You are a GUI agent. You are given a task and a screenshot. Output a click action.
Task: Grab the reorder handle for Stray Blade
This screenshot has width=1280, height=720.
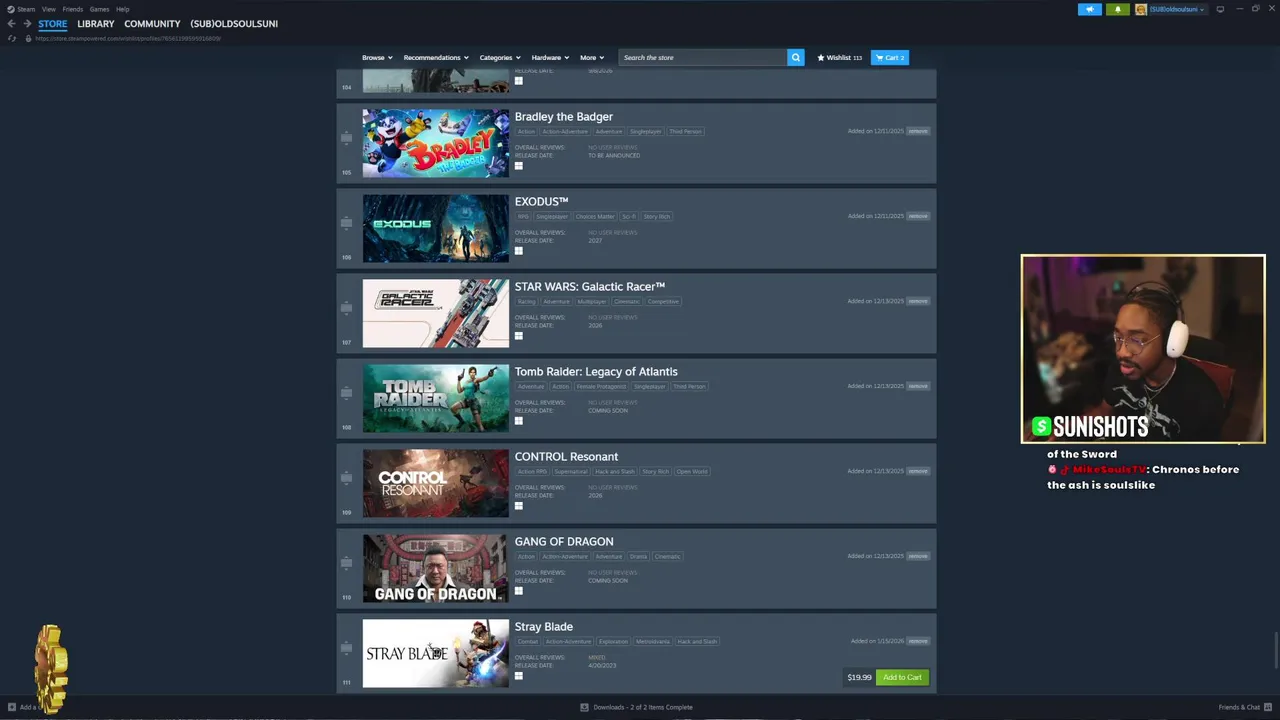(346, 648)
